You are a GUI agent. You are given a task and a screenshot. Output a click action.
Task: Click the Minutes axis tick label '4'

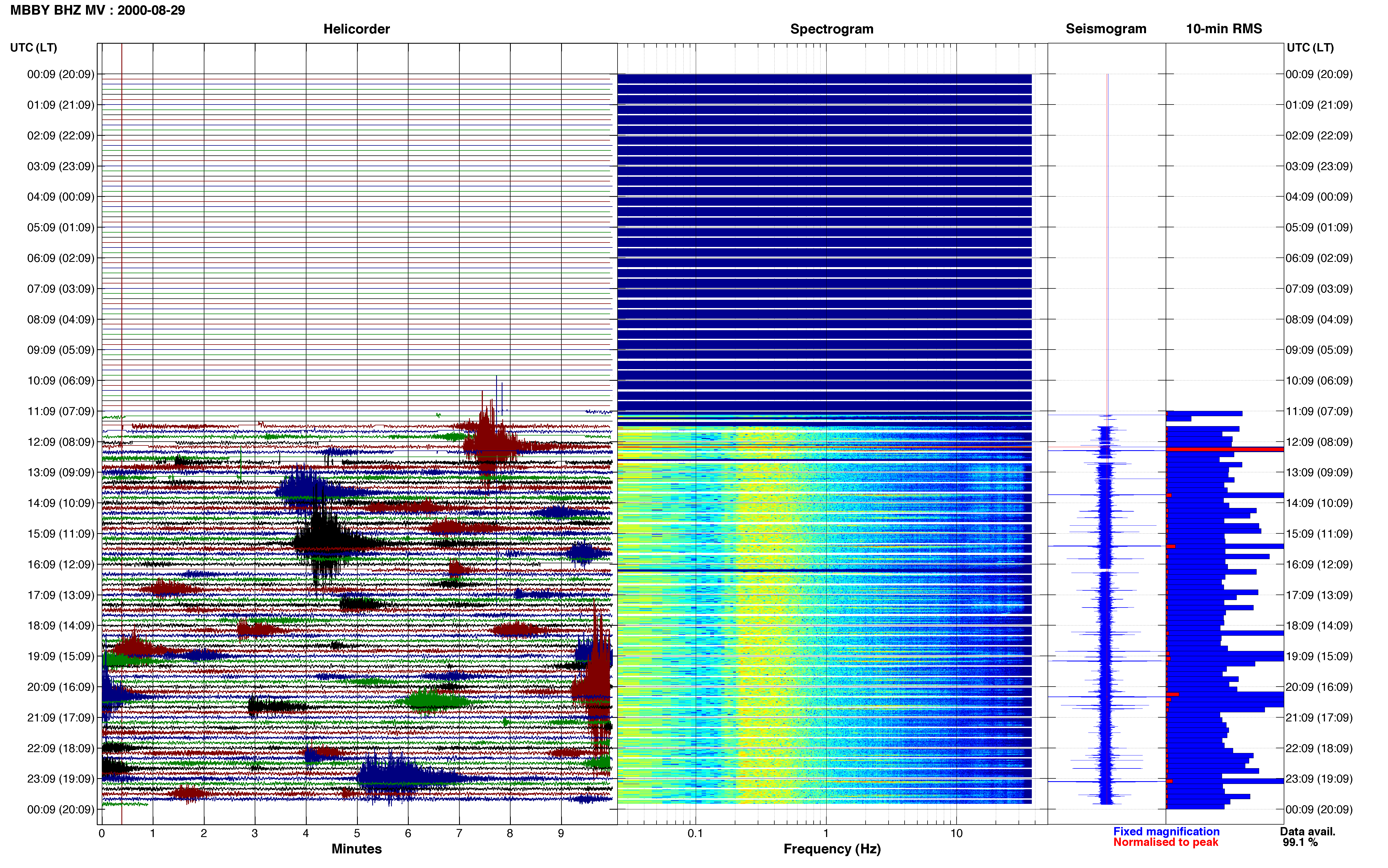coord(306,833)
